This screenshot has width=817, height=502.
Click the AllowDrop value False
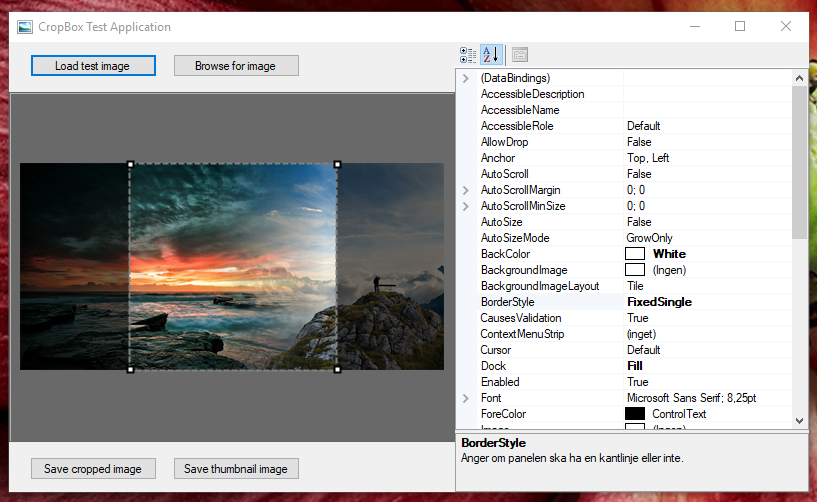(639, 142)
